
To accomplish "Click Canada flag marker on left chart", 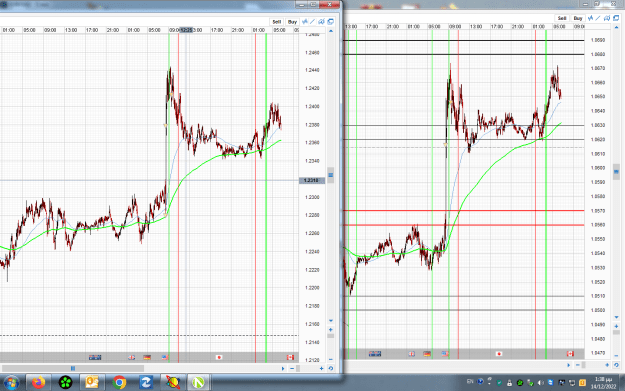I will [x=290, y=358].
